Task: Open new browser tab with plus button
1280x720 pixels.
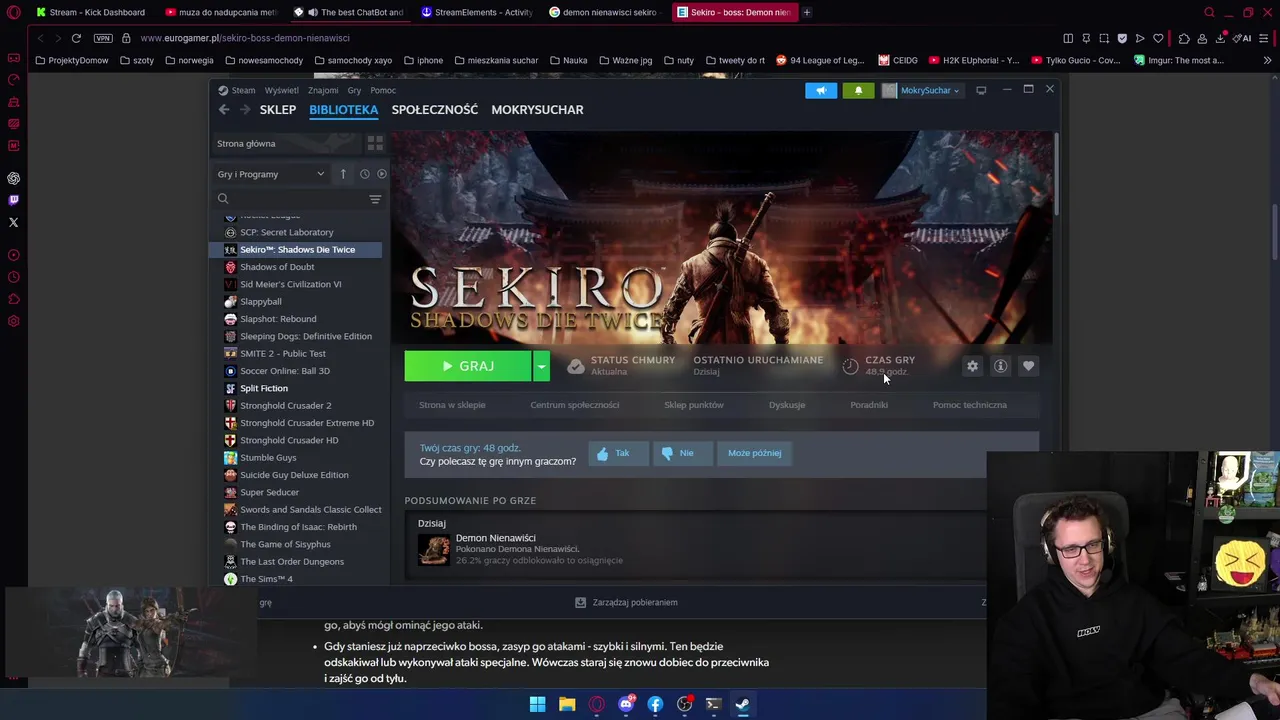Action: [807, 12]
